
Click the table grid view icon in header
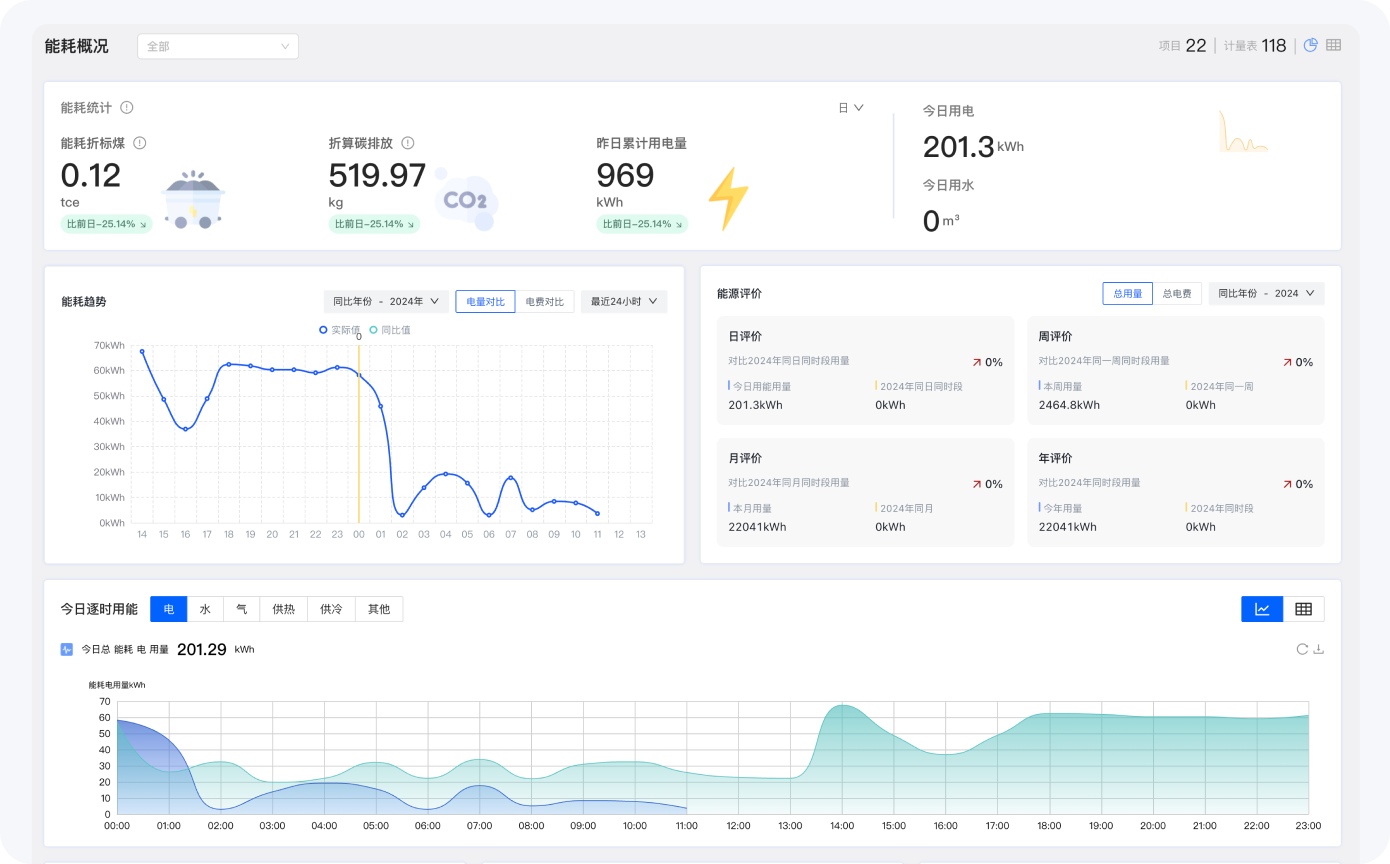click(x=1333, y=45)
